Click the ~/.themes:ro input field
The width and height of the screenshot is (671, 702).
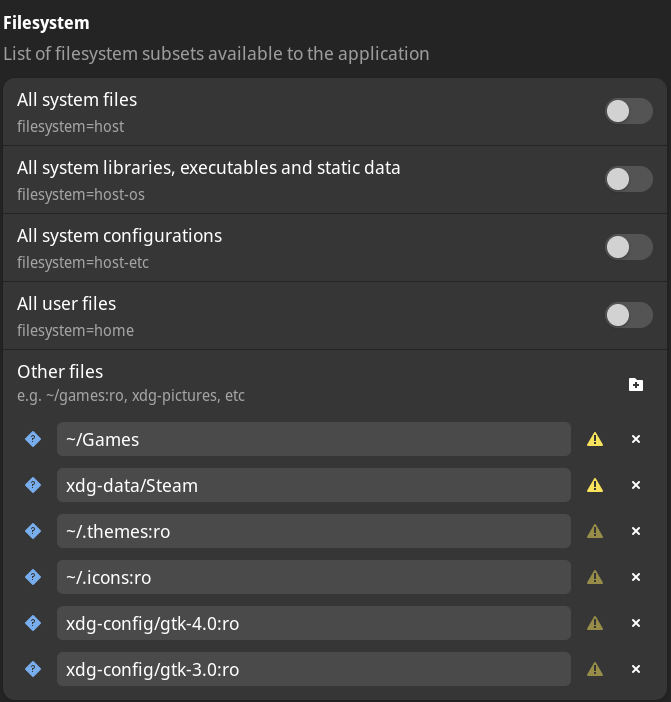tap(313, 531)
